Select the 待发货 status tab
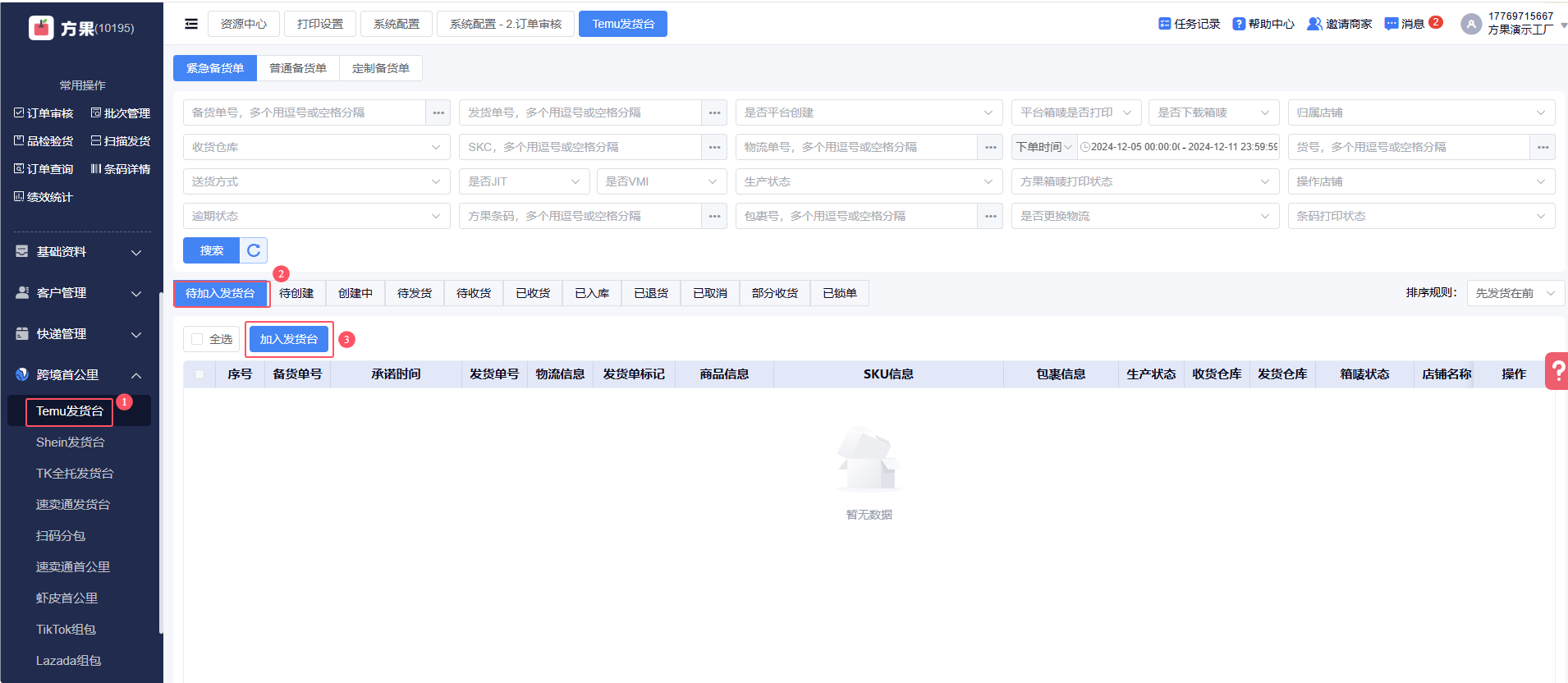 click(415, 293)
